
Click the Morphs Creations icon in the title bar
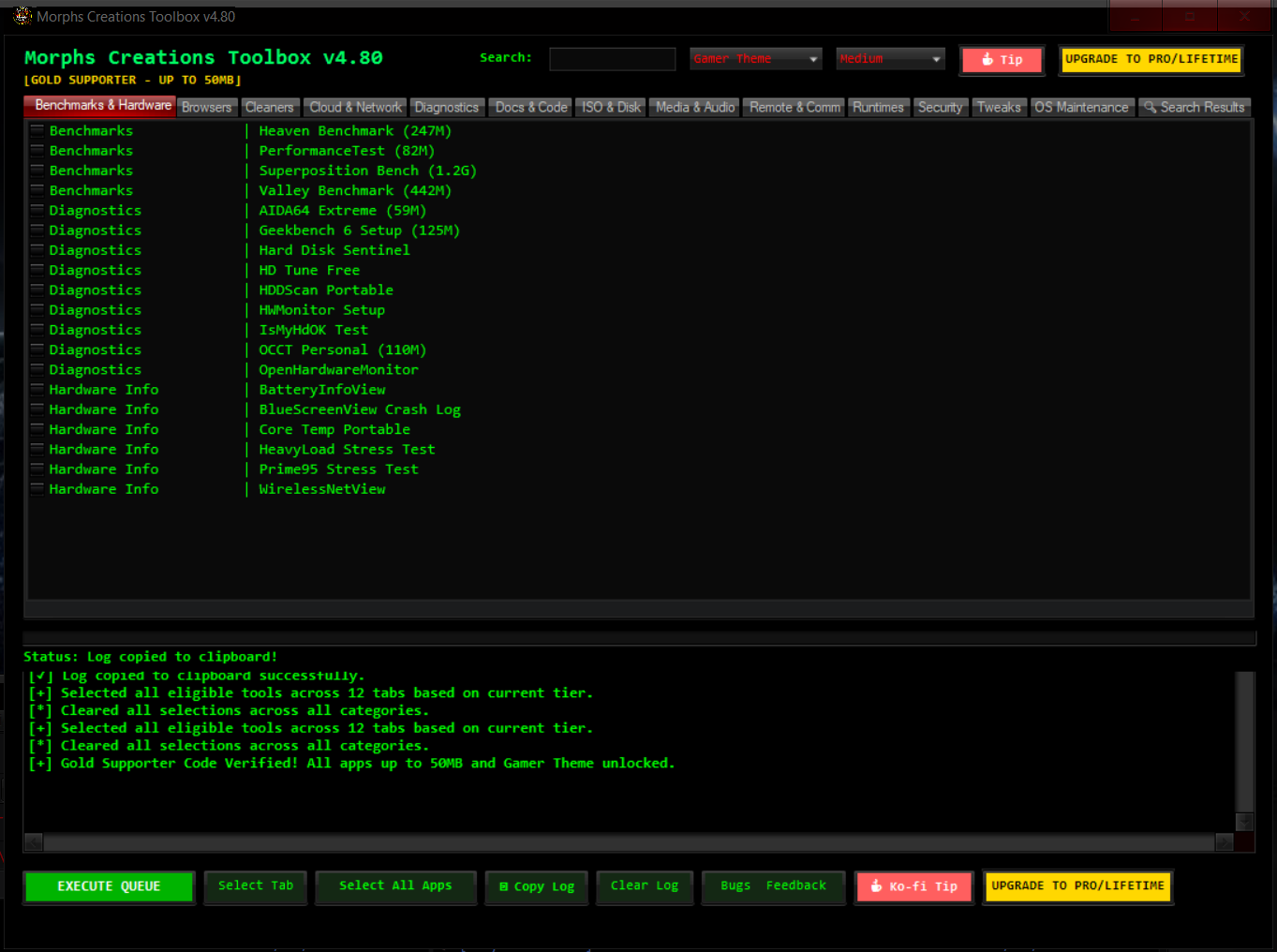point(22,16)
